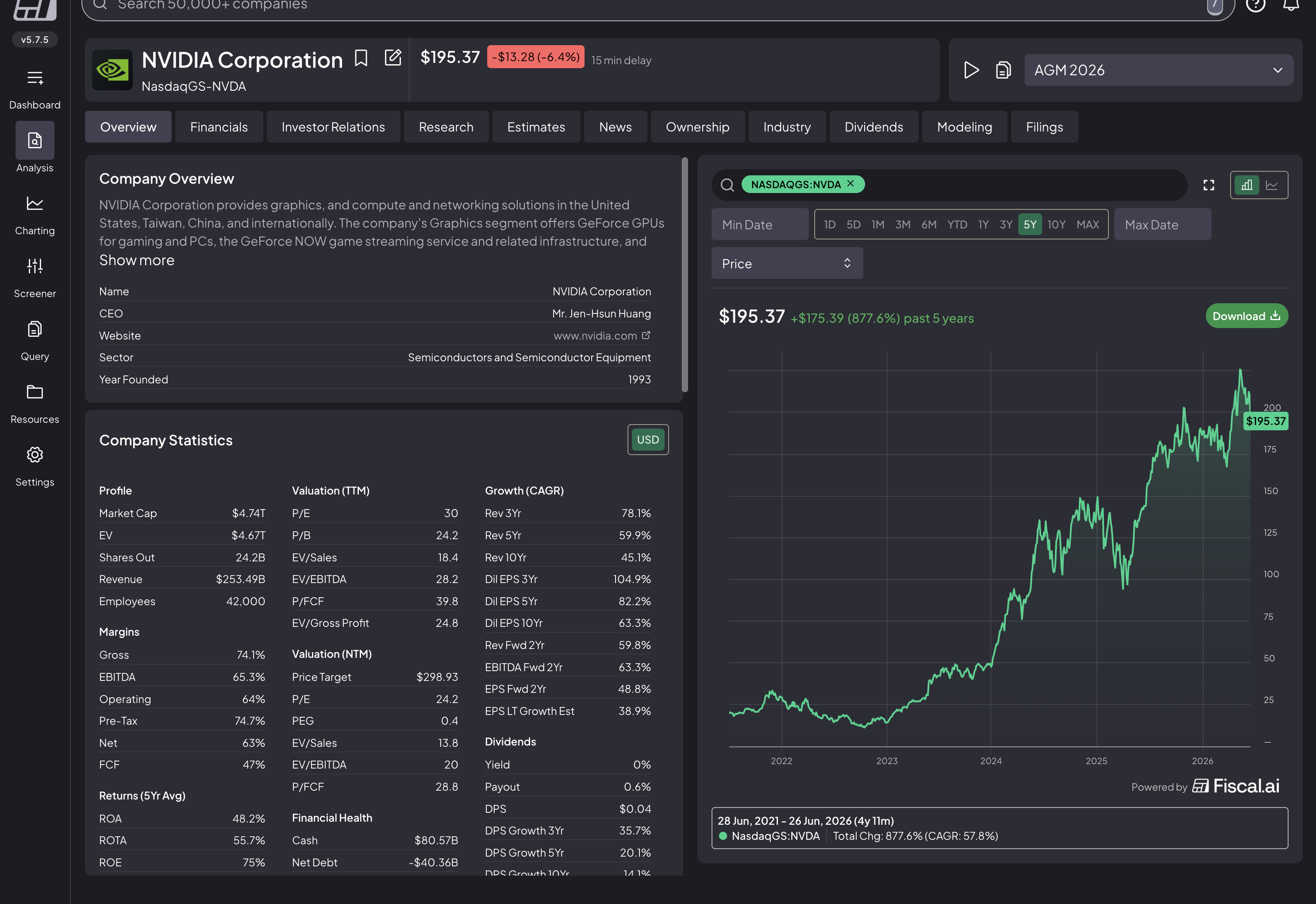The width and height of the screenshot is (1316, 904).
Task: Open the Dashboard sidebar icon
Action: click(x=35, y=77)
